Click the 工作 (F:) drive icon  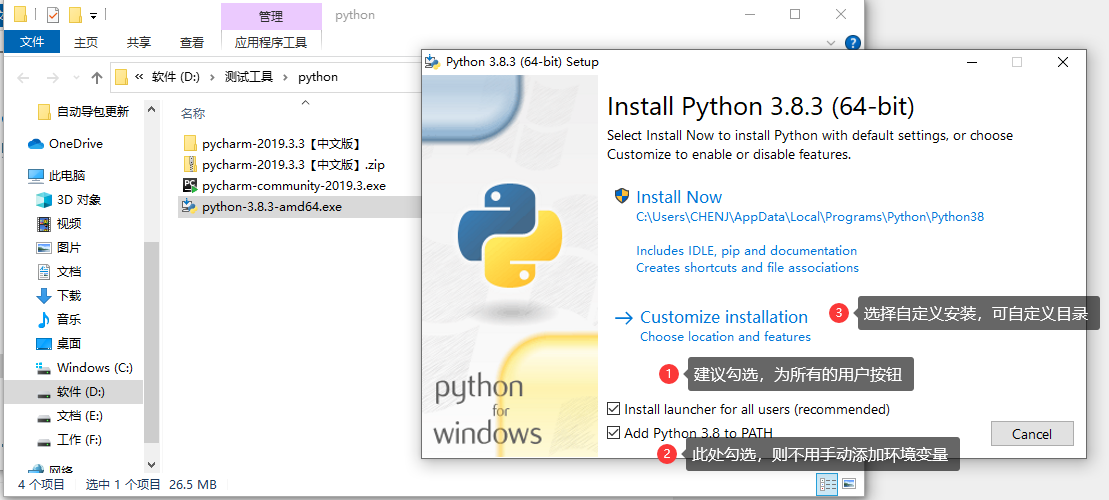45,441
